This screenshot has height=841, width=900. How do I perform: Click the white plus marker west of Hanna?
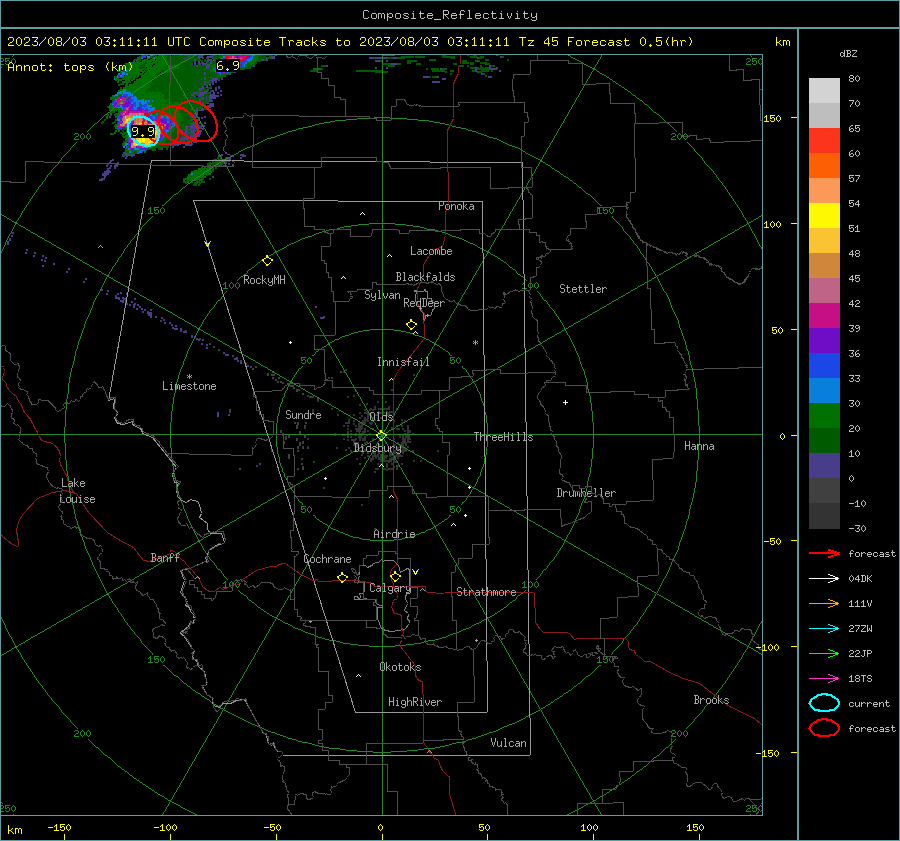(565, 402)
